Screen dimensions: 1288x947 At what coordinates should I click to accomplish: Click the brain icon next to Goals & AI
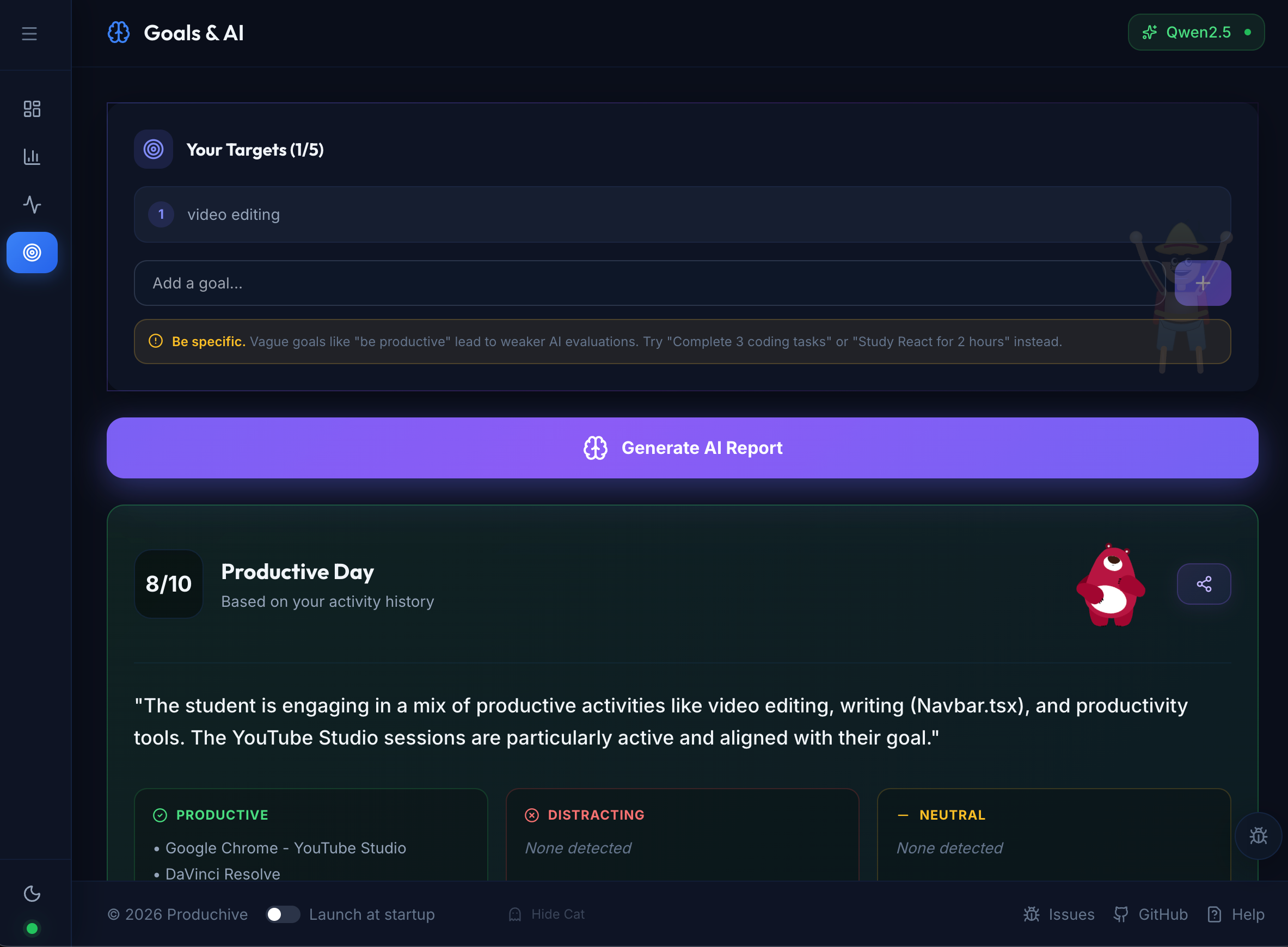click(118, 33)
